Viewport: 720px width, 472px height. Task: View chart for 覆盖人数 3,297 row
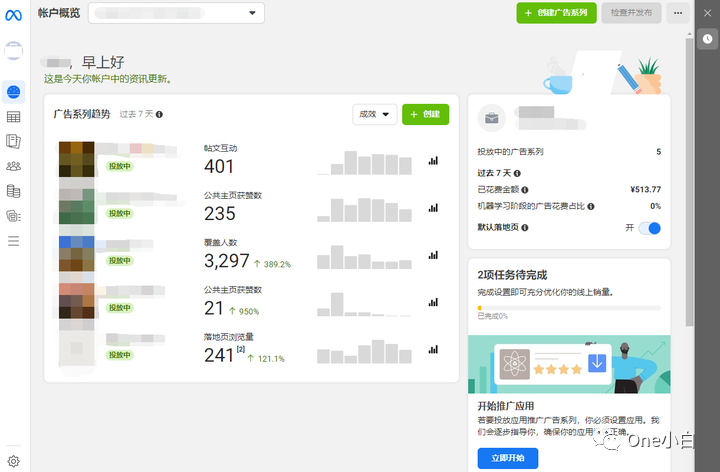[433, 255]
